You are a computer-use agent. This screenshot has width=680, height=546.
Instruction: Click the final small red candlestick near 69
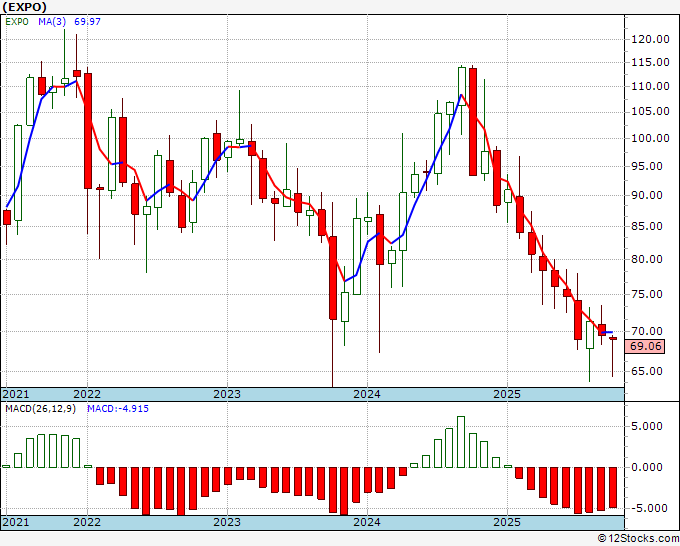click(x=613, y=338)
